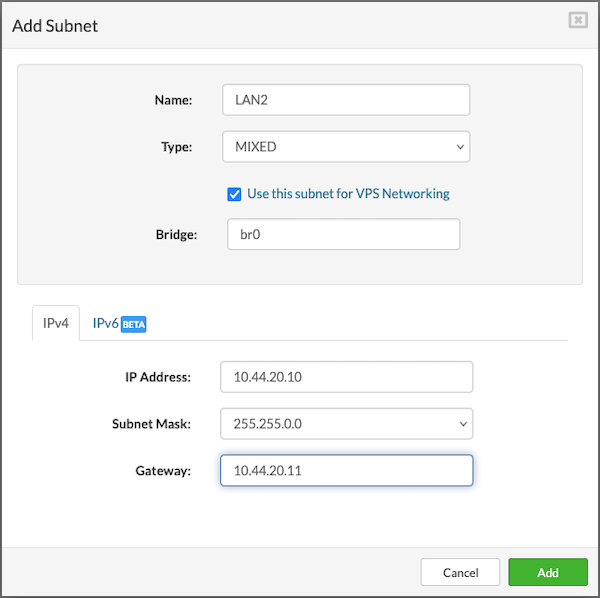Click the 'IP Address:' field label

tap(157, 377)
